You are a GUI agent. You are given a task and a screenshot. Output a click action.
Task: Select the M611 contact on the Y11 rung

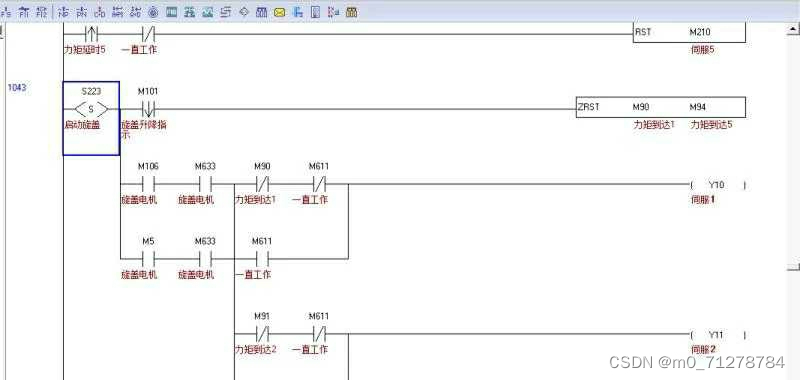click(319, 334)
